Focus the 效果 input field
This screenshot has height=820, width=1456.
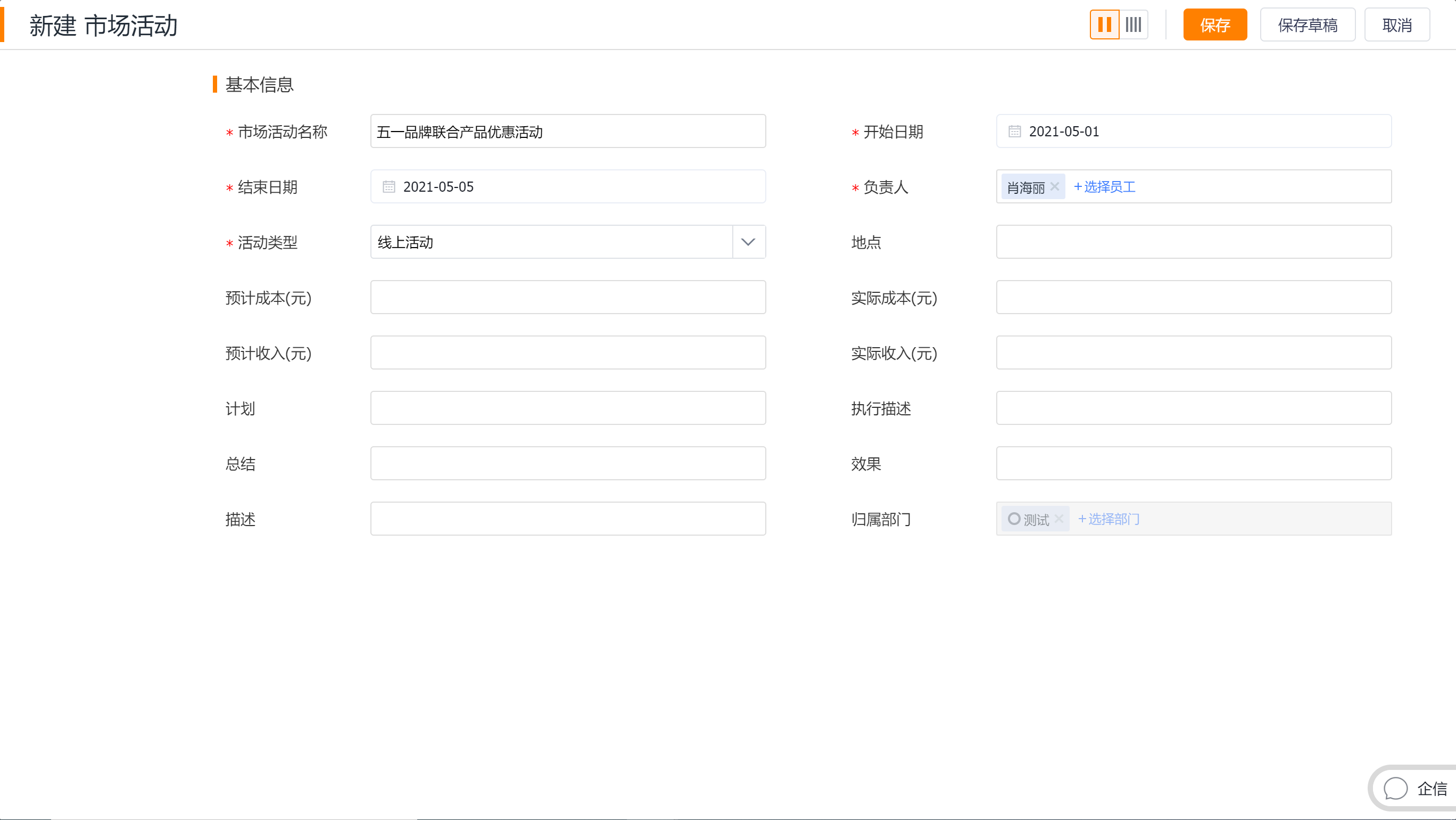coord(1194,464)
